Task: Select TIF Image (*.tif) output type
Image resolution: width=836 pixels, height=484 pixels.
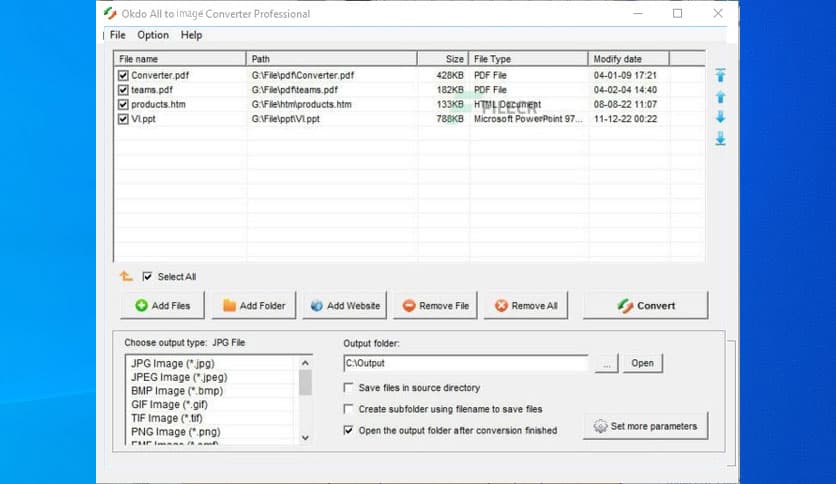Action: pyautogui.click(x=167, y=418)
